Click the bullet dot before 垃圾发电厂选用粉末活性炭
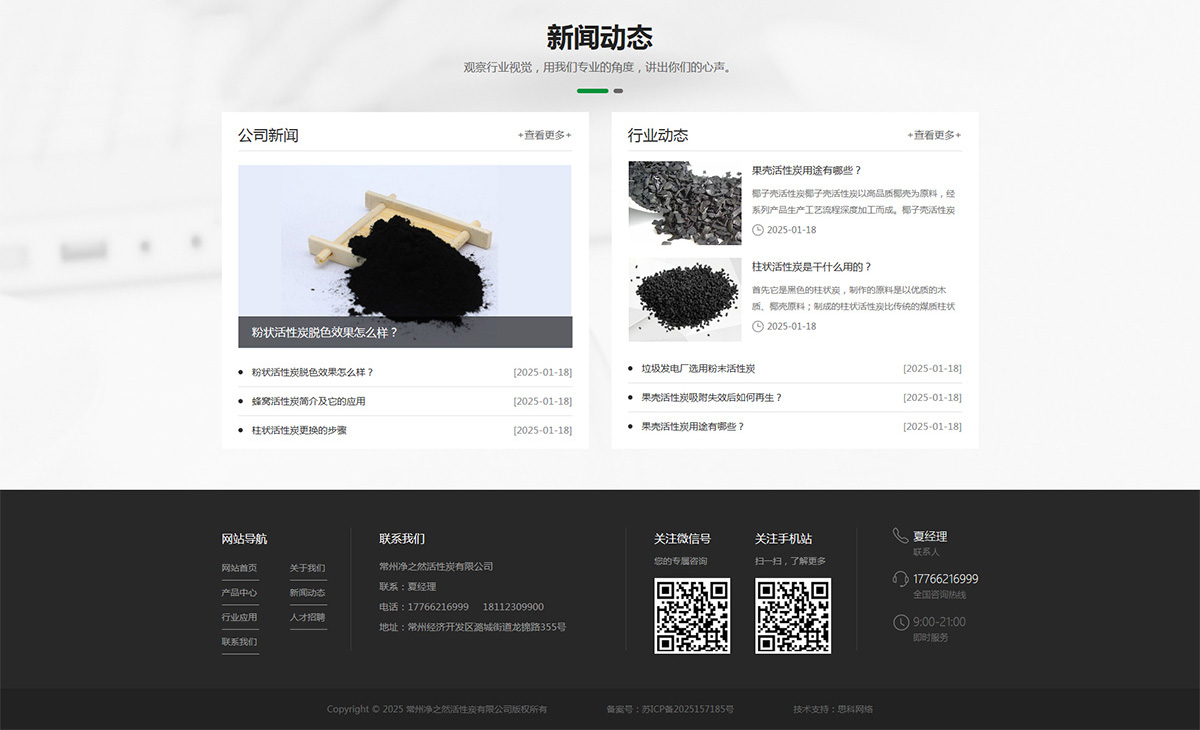1200x730 pixels. [x=629, y=368]
